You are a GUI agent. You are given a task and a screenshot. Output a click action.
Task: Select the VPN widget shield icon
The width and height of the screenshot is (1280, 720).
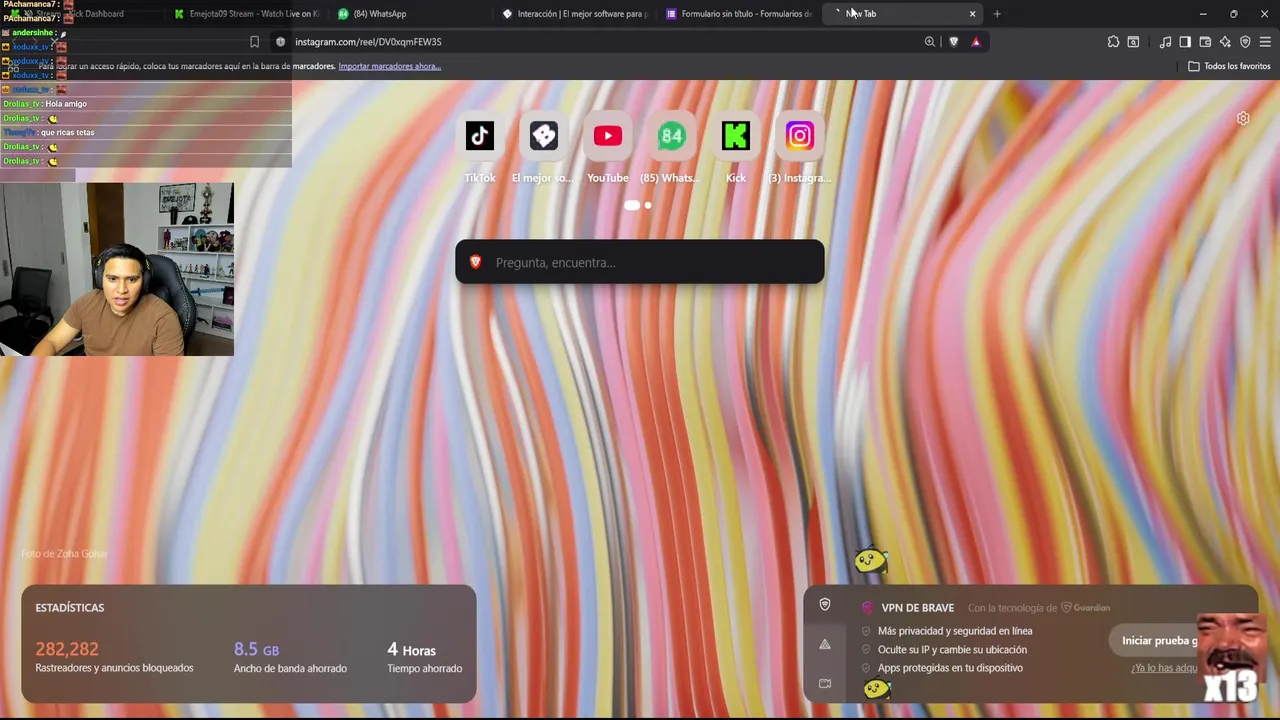825,604
